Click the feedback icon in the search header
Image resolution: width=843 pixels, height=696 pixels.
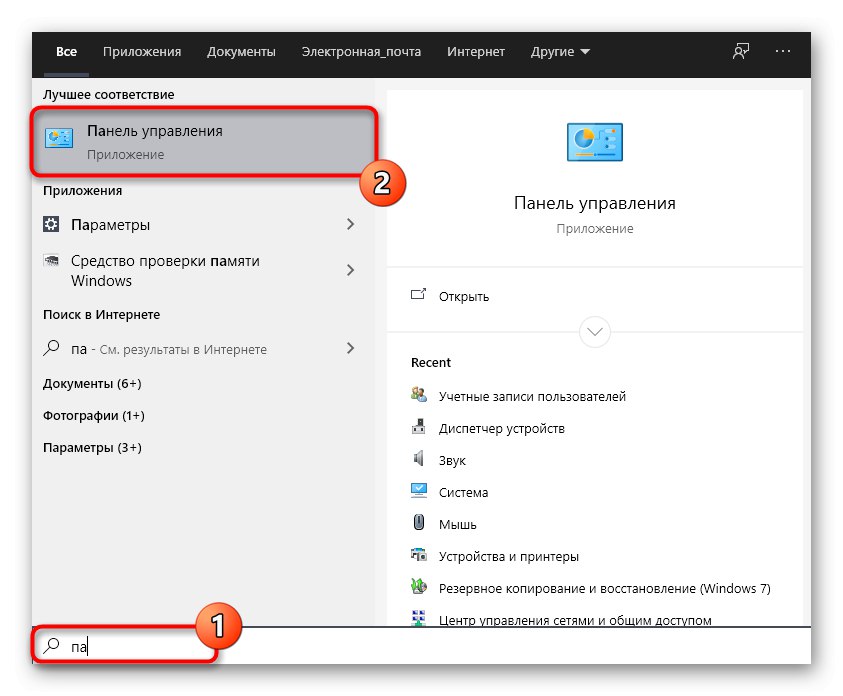(741, 52)
